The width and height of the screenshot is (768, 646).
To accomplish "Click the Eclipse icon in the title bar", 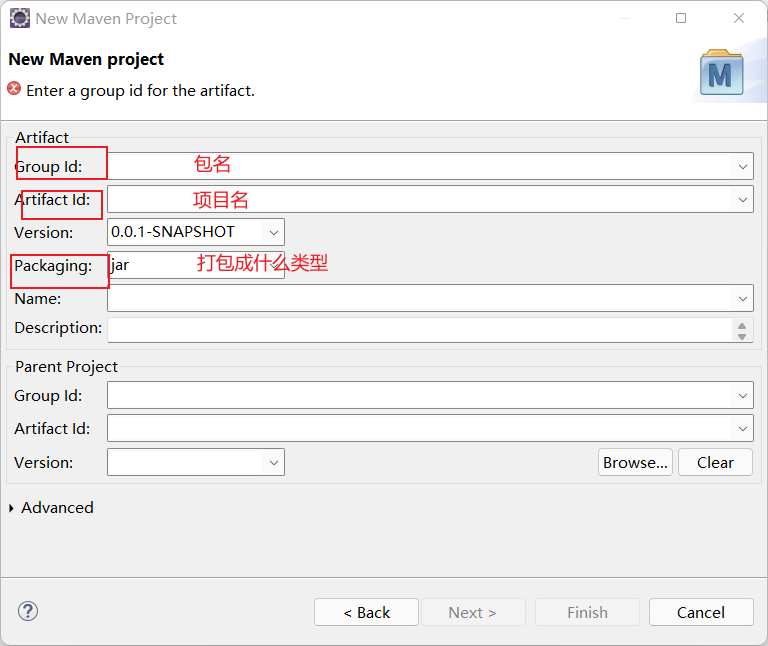I will (x=20, y=18).
